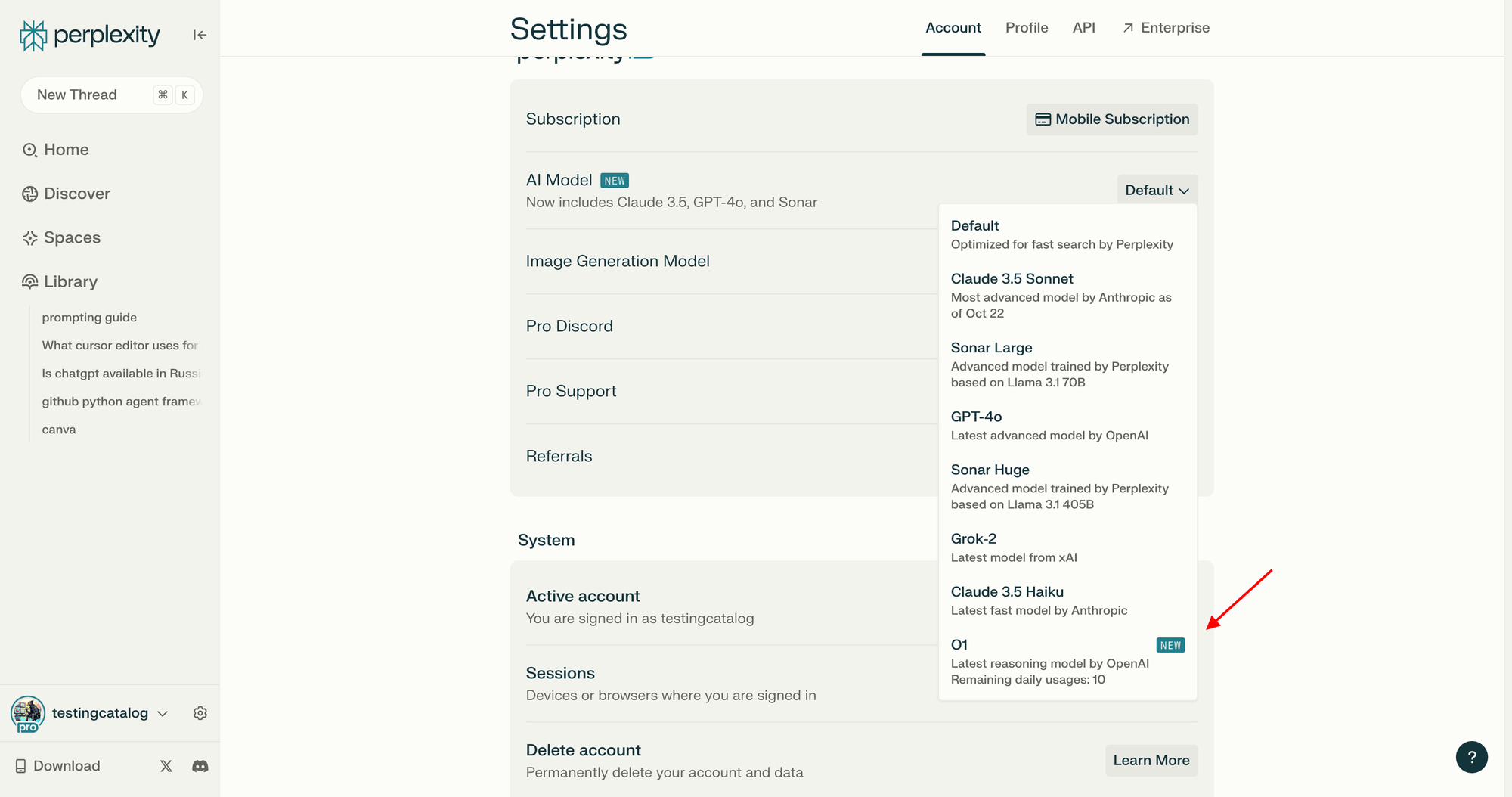Viewport: 1512px width, 797px height.
Task: Go to Discover in the sidebar
Action: coord(76,194)
